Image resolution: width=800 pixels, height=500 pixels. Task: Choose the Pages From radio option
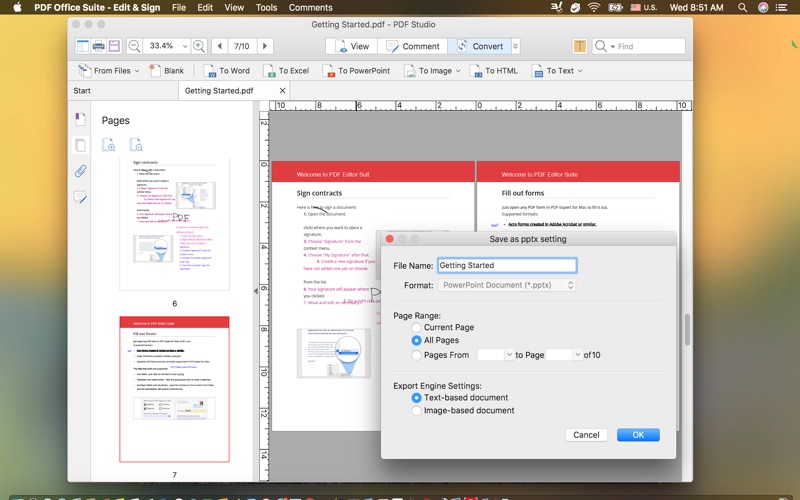pyautogui.click(x=417, y=355)
